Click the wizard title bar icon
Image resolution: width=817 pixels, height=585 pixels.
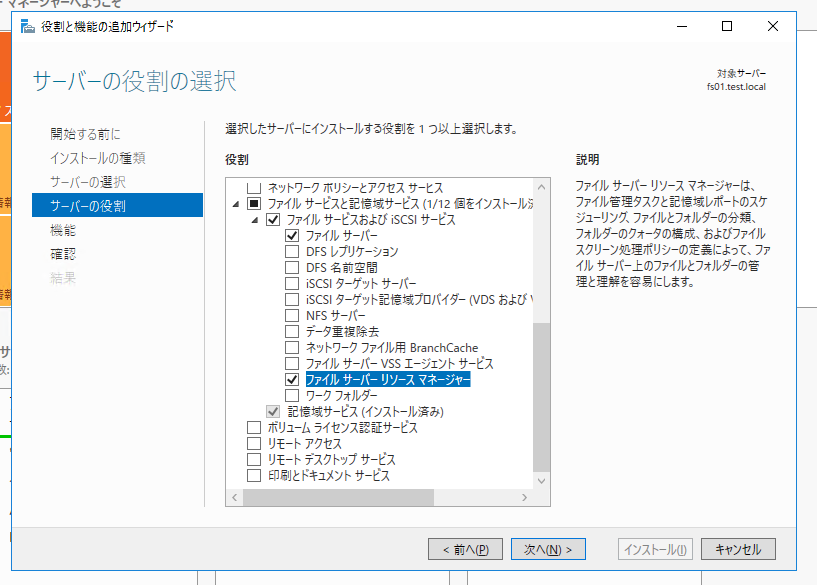point(28,26)
